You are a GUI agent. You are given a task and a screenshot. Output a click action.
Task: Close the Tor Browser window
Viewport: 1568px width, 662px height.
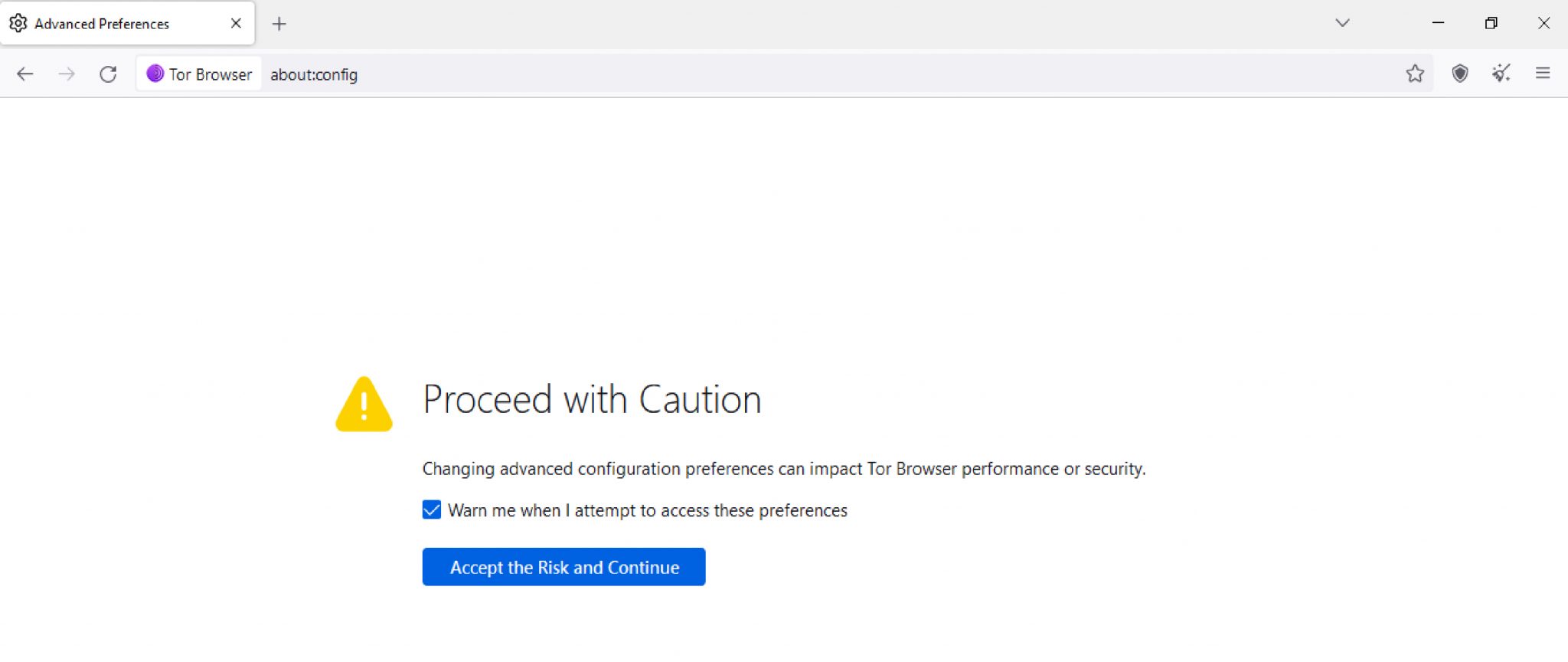tap(1543, 23)
